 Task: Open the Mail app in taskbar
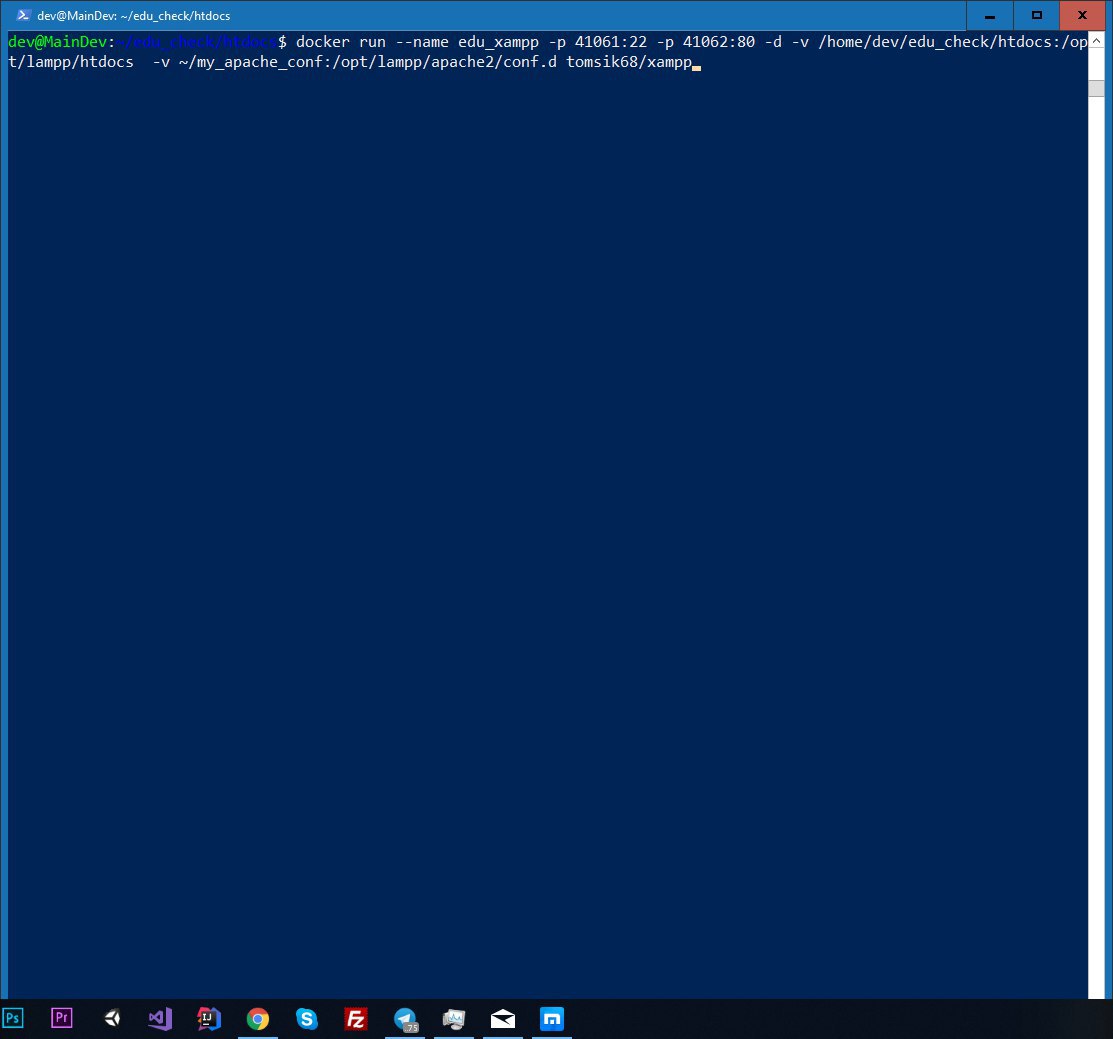click(x=503, y=1019)
